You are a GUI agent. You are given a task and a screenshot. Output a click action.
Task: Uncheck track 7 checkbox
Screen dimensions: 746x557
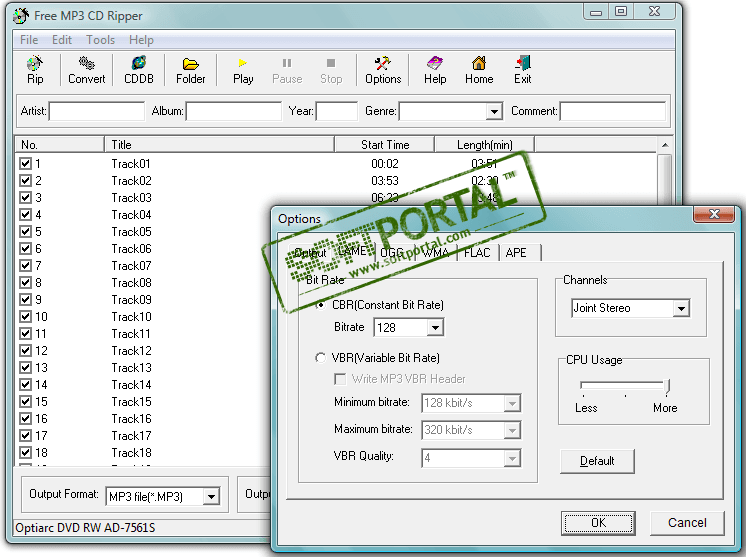click(25, 265)
